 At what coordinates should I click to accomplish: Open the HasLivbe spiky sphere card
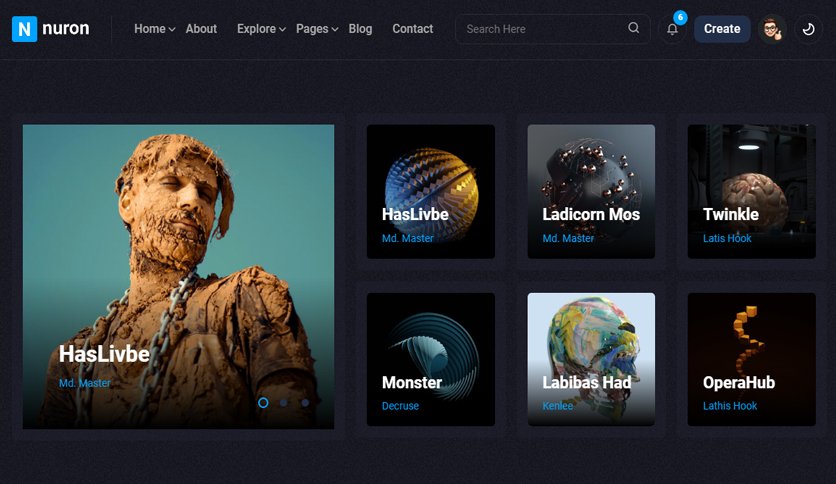point(431,191)
